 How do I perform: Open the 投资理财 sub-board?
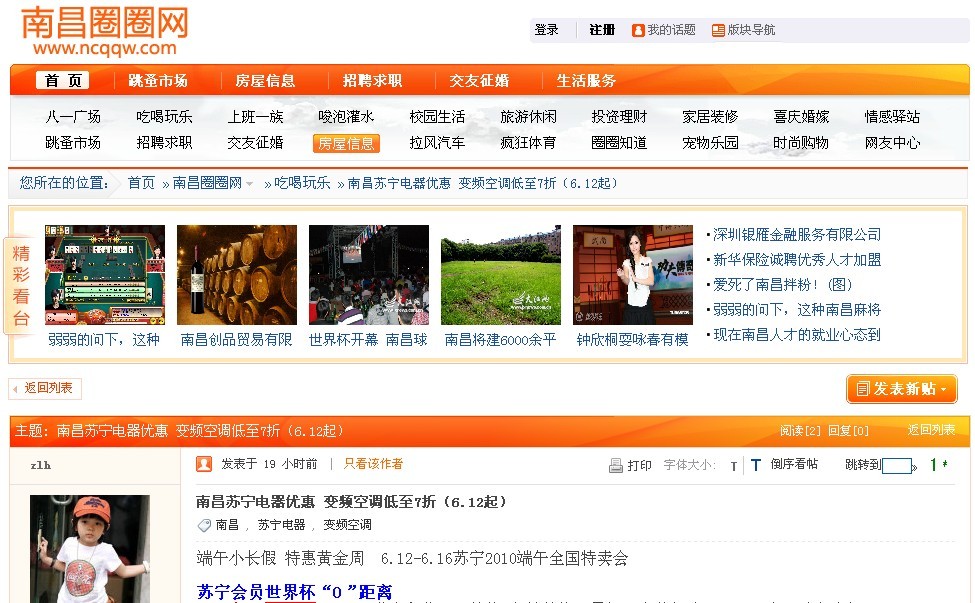[x=619, y=117]
